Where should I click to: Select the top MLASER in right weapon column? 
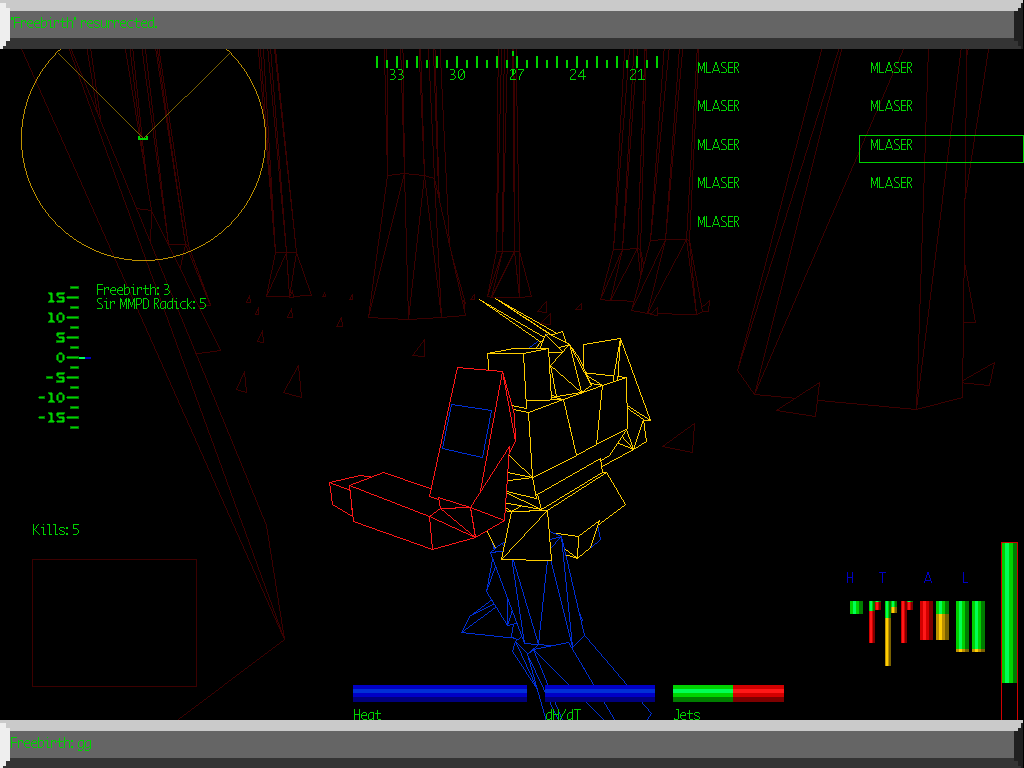tap(890, 67)
